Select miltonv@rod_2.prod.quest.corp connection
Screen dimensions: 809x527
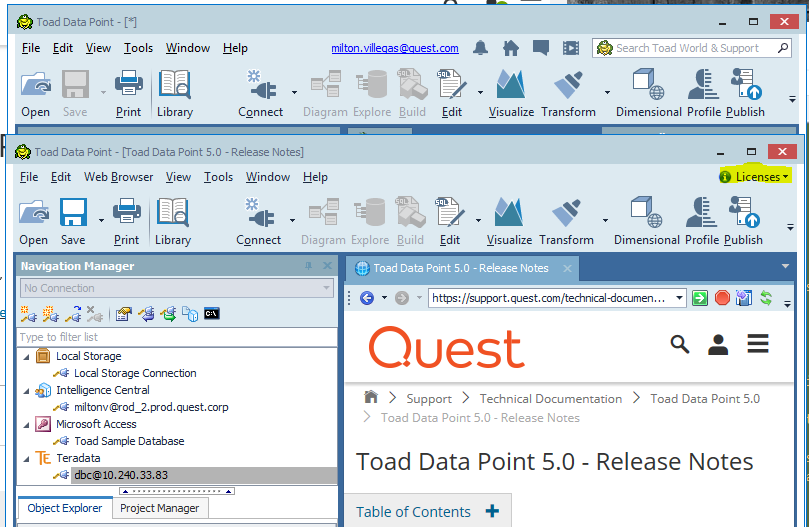151,407
